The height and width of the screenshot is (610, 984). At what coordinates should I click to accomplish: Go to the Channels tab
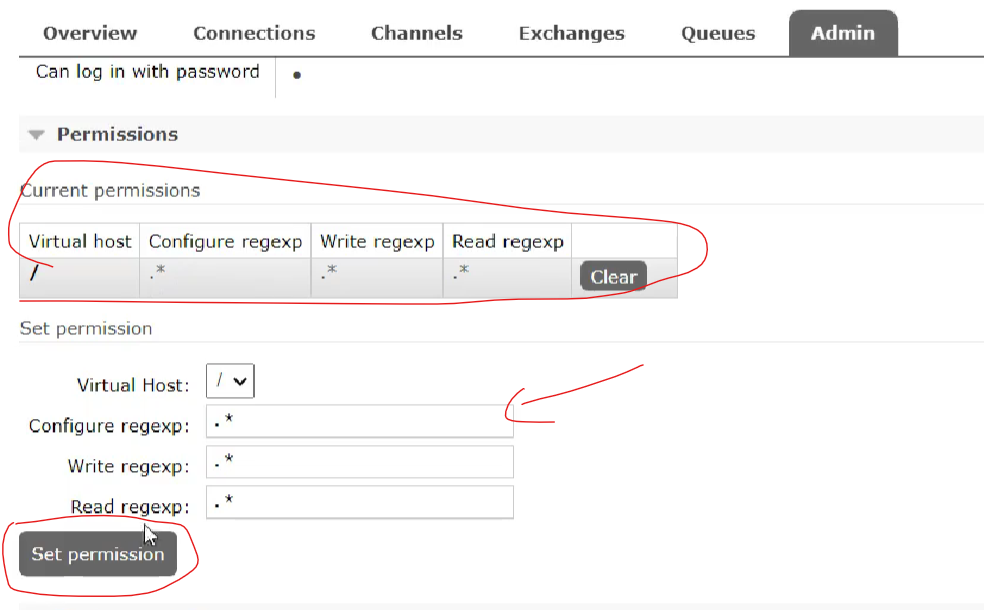[417, 33]
